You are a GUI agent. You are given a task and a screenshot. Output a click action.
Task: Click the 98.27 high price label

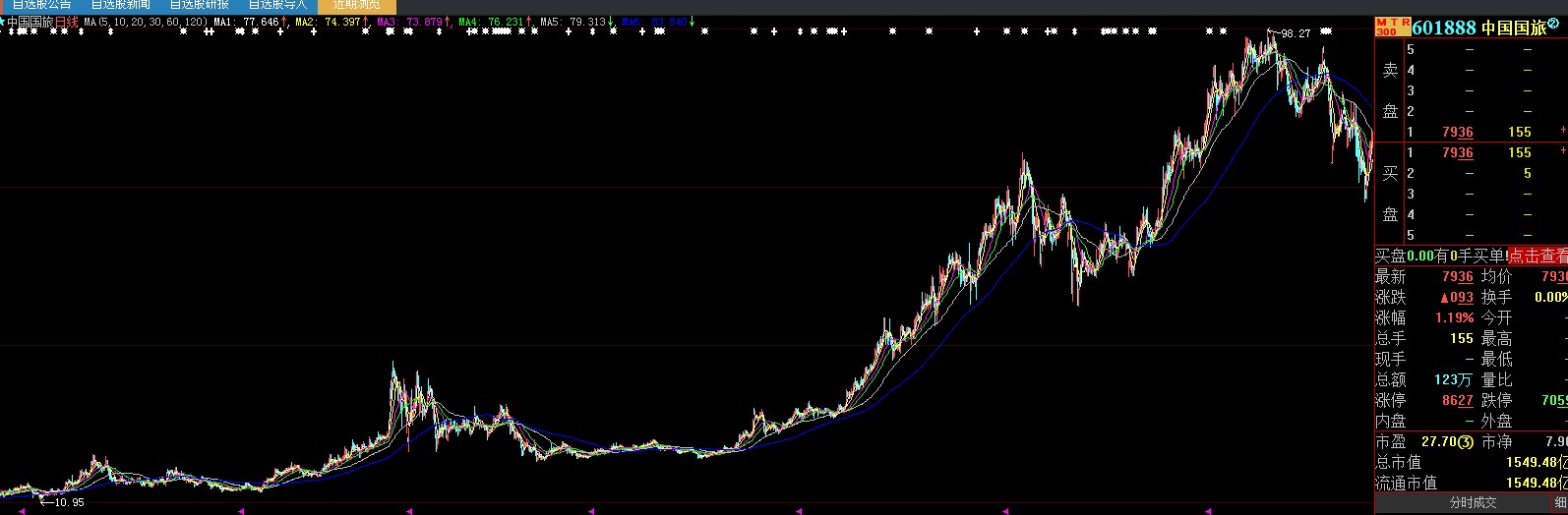tap(1296, 33)
